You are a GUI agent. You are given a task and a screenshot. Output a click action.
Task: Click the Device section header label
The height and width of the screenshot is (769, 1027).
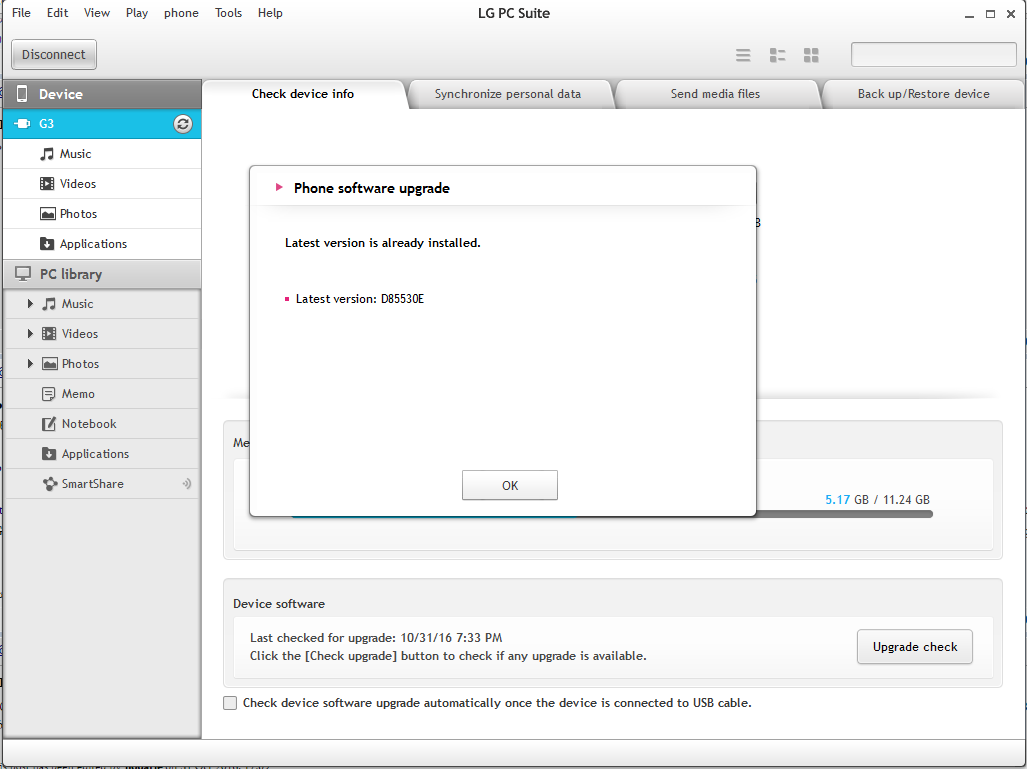coord(61,94)
